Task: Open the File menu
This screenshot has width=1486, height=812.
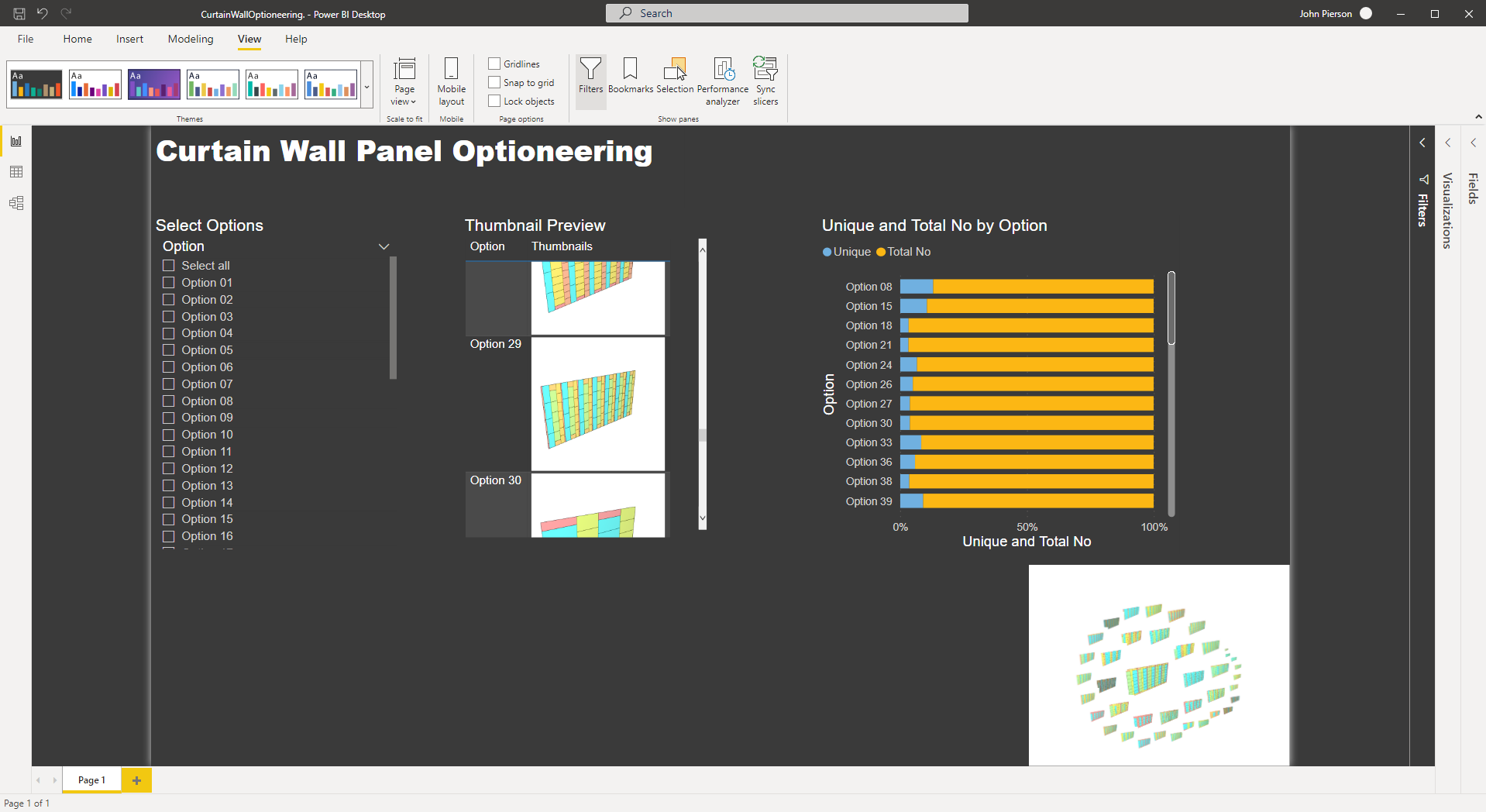Action: (26, 39)
